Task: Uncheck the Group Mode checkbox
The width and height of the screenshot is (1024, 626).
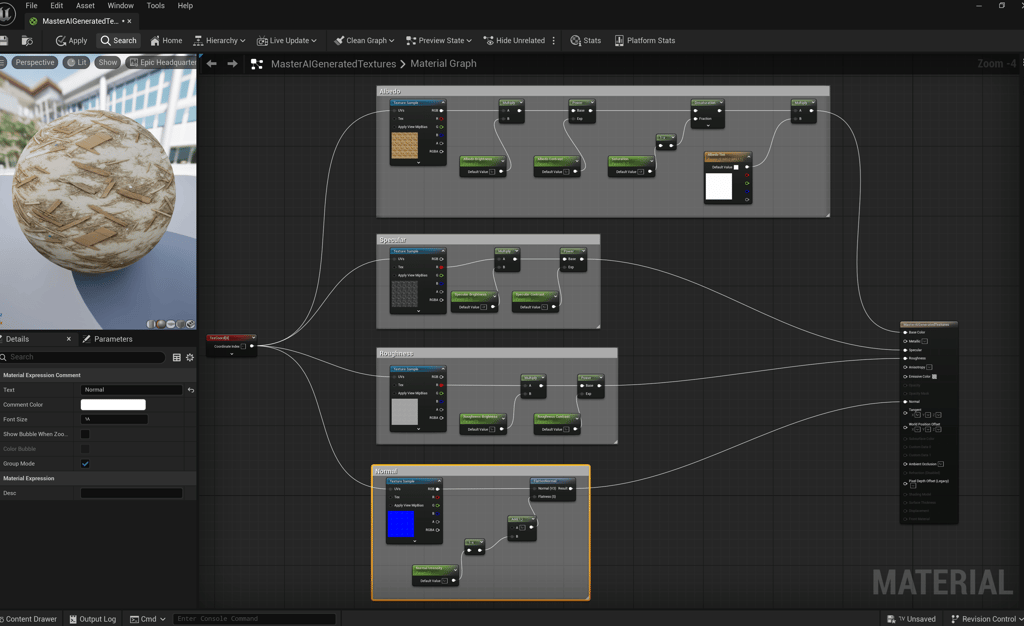Action: pos(85,464)
